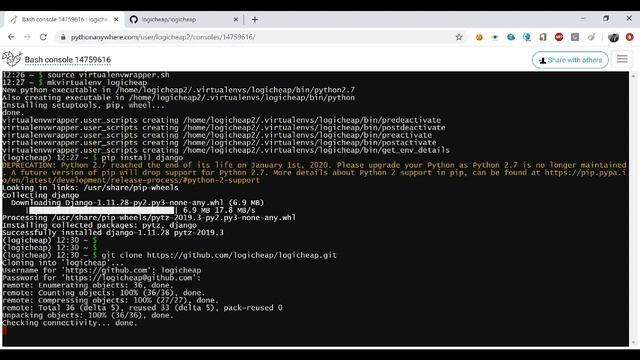
Task: Close the logicheap/logicheap browser tab
Action: [x=236, y=19]
